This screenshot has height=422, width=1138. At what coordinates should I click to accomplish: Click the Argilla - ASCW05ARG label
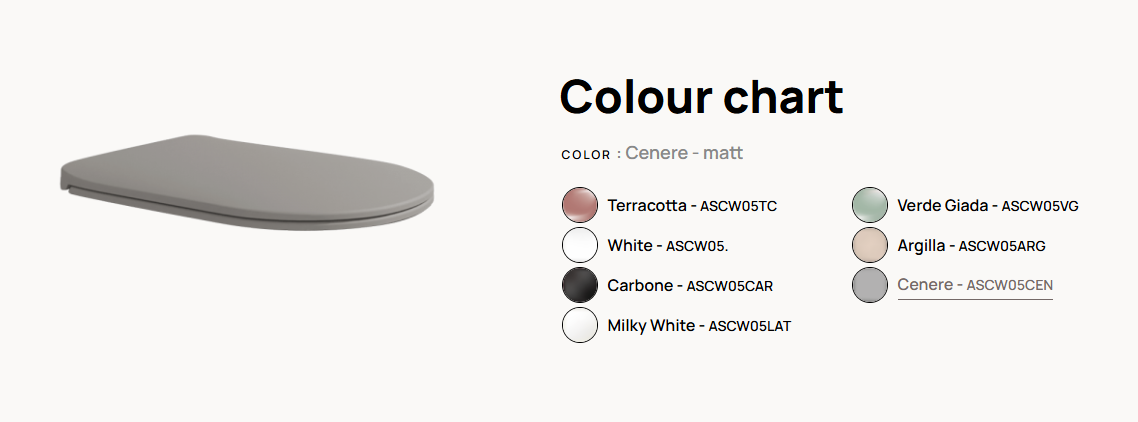971,246
